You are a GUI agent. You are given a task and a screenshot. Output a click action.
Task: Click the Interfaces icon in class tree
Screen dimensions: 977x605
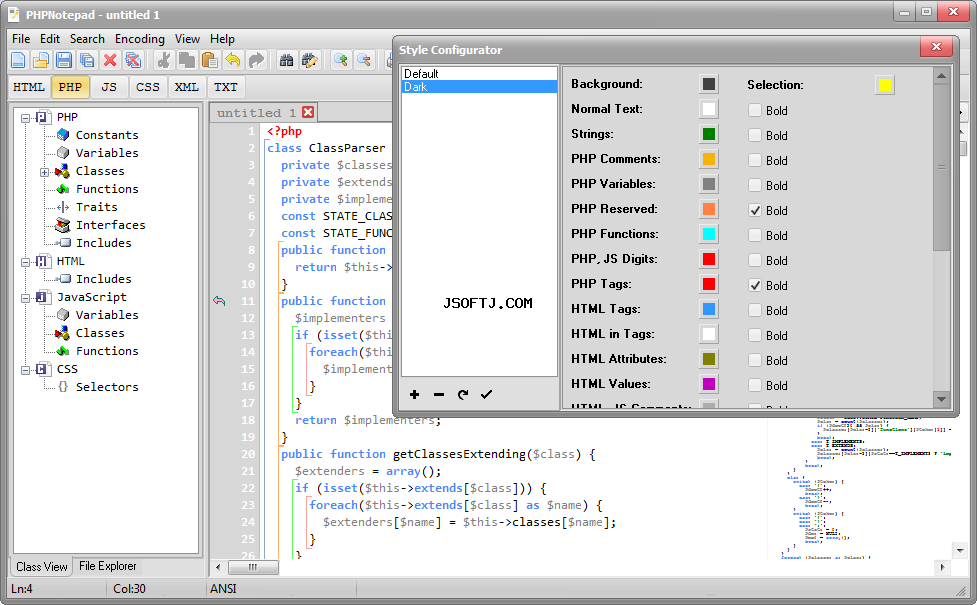tap(63, 225)
